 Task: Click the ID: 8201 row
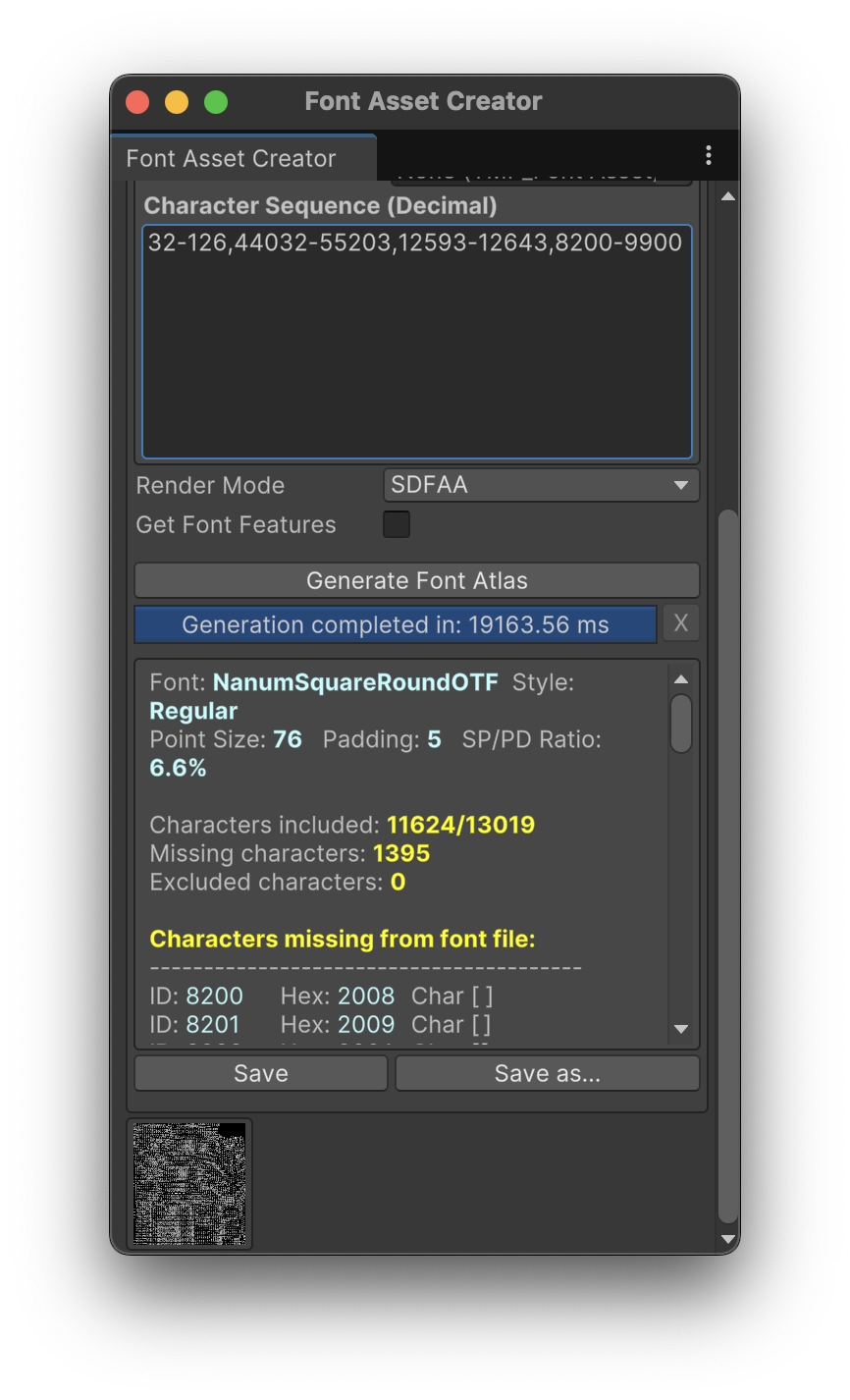[x=321, y=1024]
